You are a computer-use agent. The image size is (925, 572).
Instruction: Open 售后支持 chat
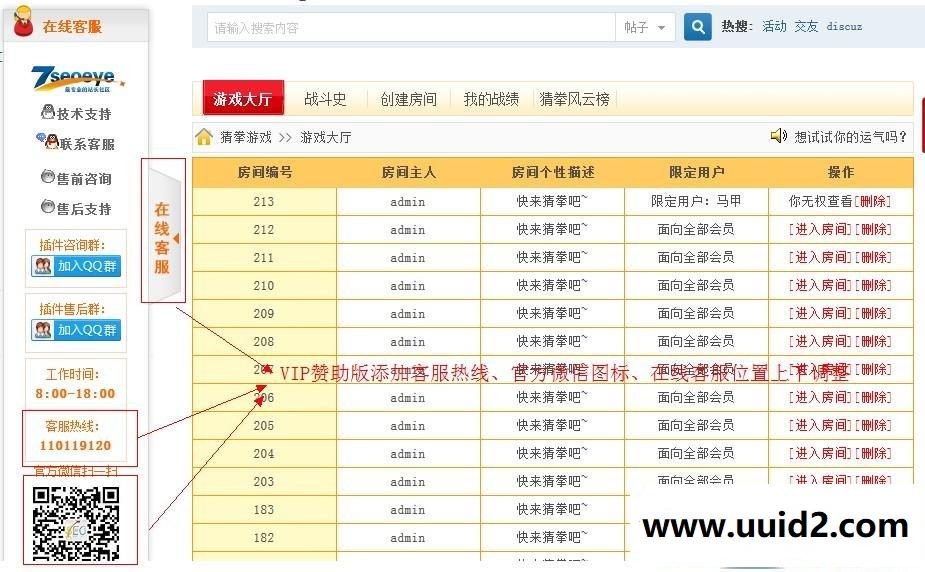coord(76,208)
